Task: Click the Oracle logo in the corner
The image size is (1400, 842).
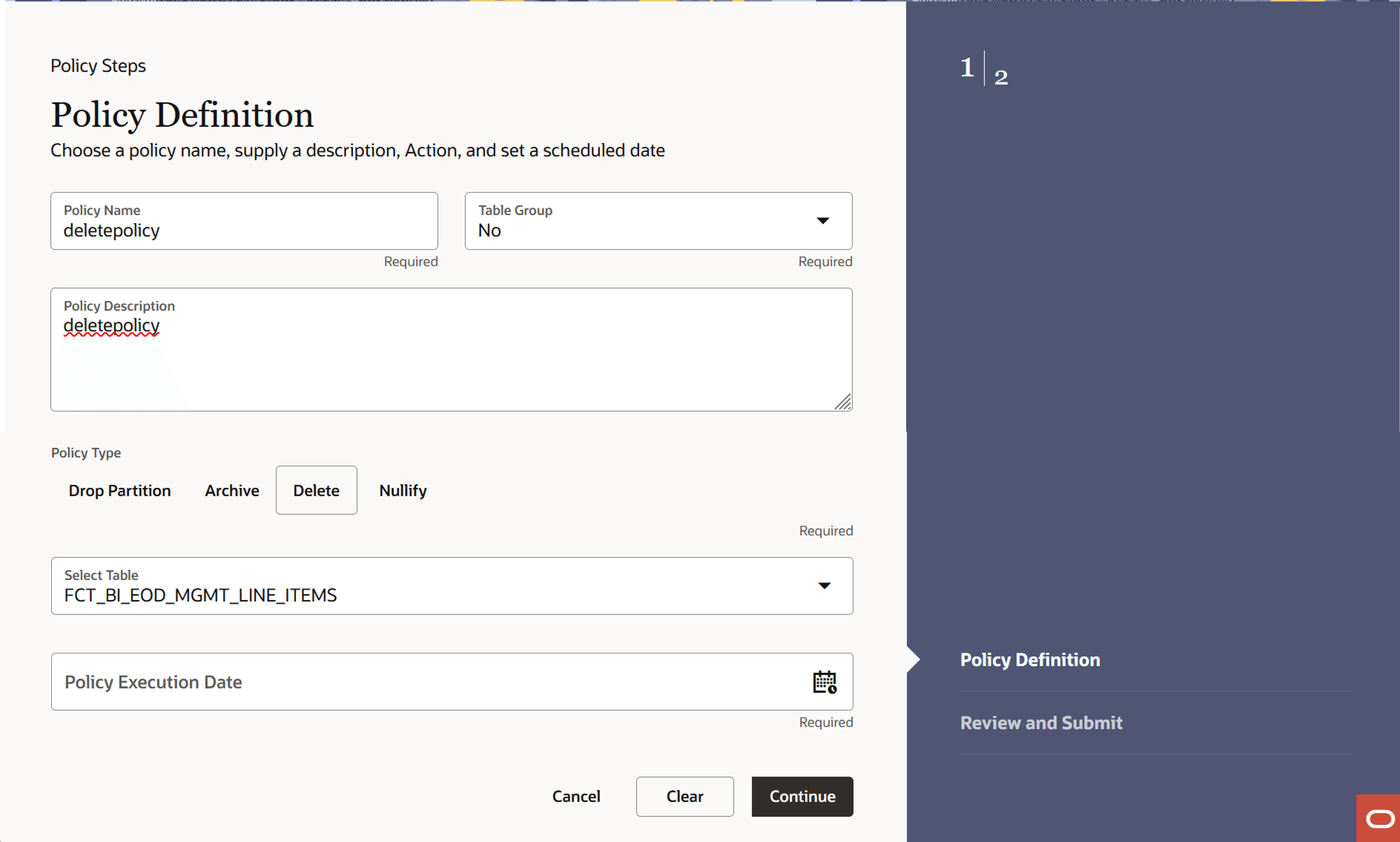Action: coord(1381,818)
